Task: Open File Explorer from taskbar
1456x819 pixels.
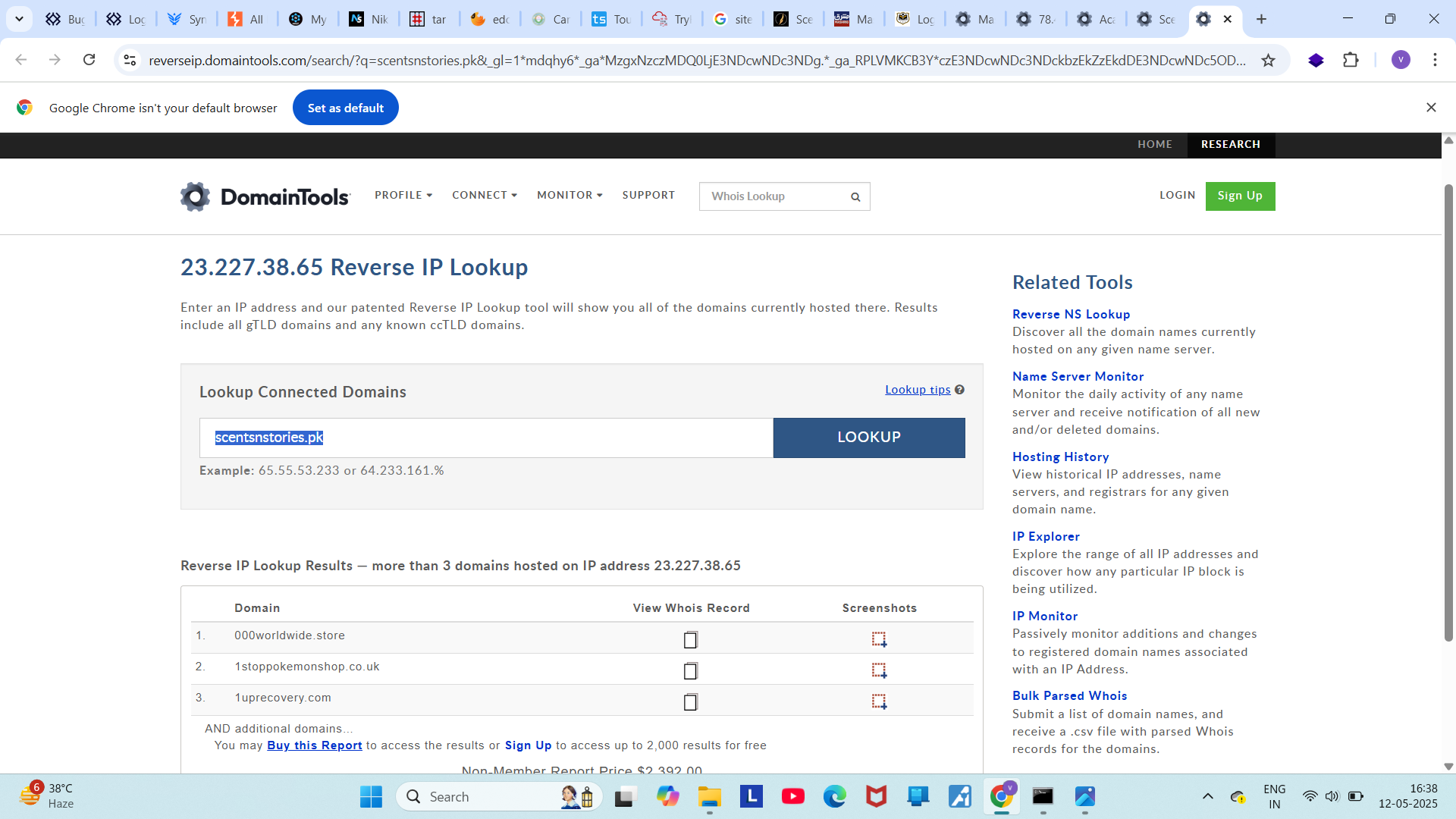Action: [710, 797]
